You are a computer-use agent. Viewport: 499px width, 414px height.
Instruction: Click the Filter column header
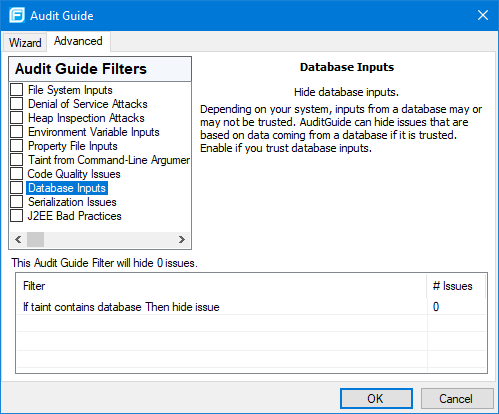tap(222, 286)
